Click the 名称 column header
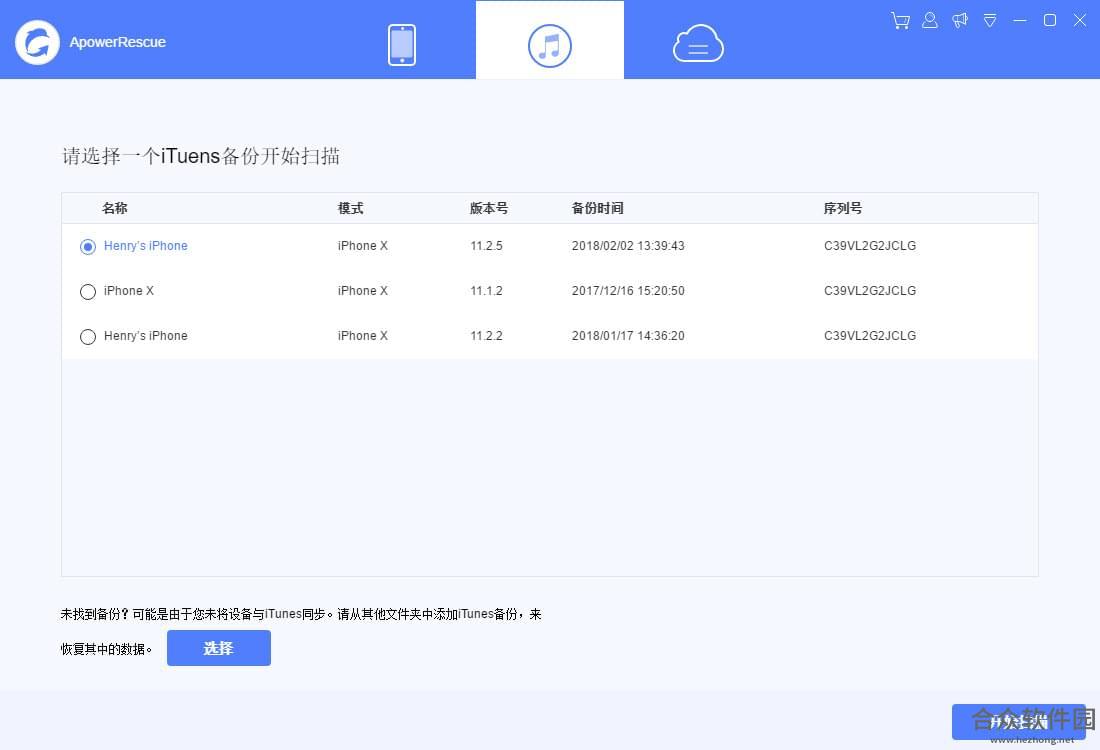 coord(114,208)
